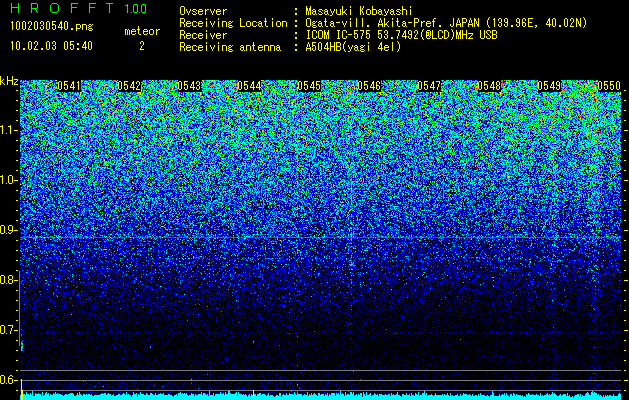Viewport: 629px width, 400px height.
Task: Click the timestamp 10.02.03 05:40
Action: click(51, 46)
